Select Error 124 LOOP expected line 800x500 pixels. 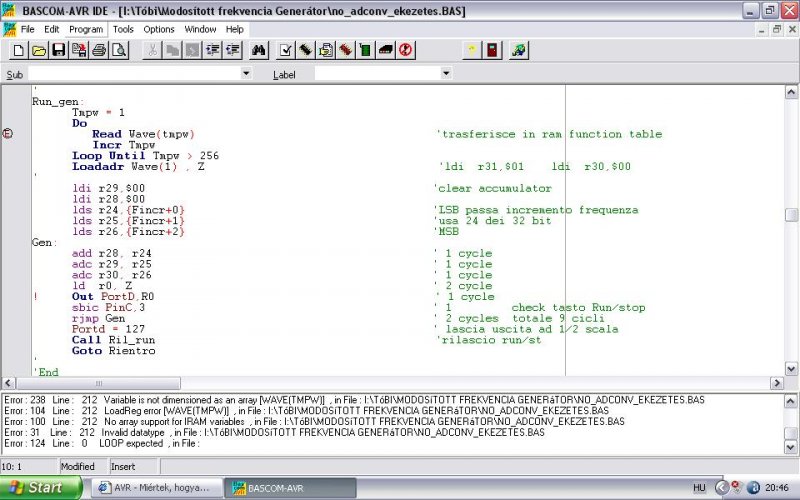[102, 443]
